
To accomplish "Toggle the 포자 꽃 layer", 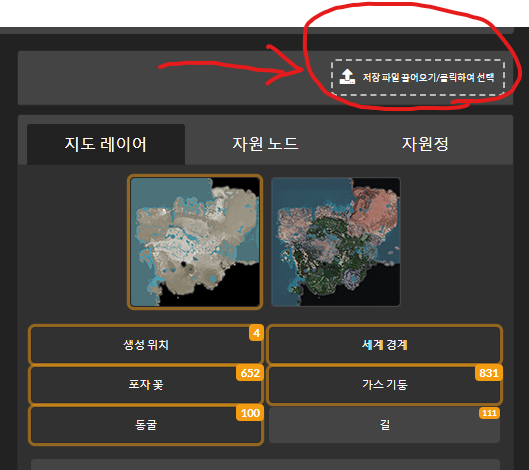I will pyautogui.click(x=146, y=385).
